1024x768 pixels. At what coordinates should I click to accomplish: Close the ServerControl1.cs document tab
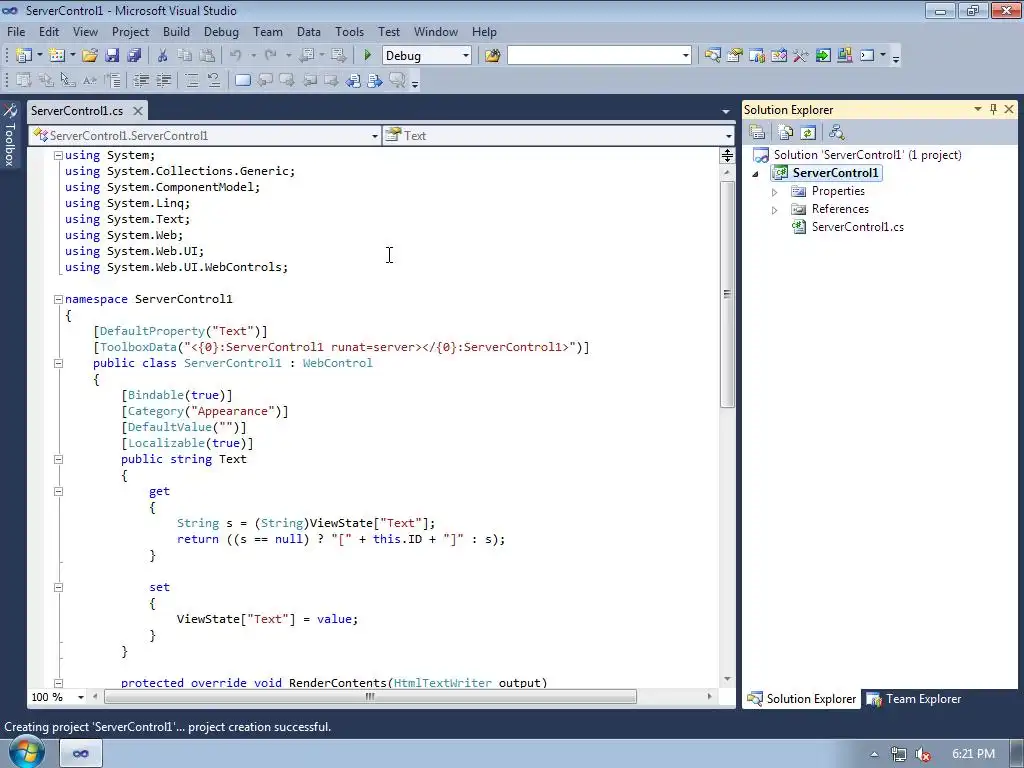click(x=138, y=110)
